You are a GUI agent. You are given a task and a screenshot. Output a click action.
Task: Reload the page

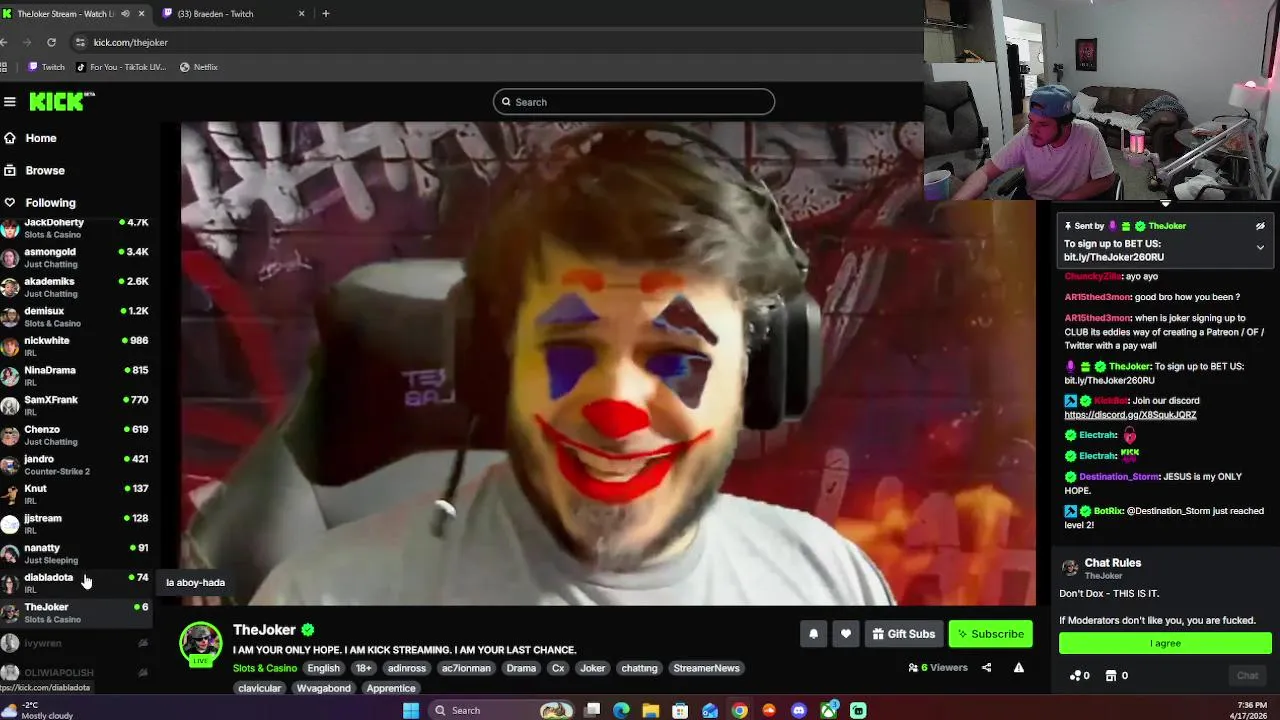tap(51, 42)
